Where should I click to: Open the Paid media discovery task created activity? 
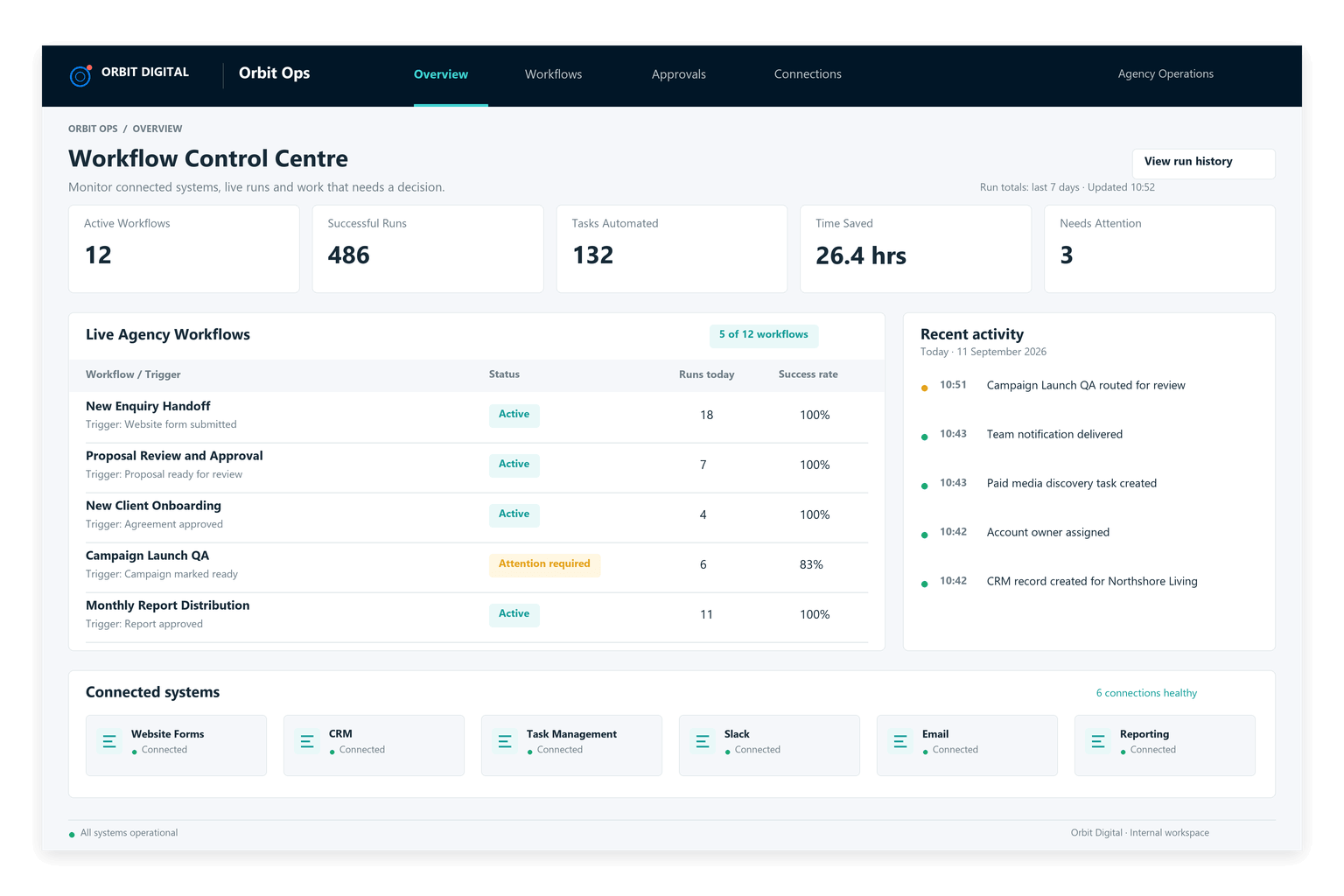pos(1072,484)
